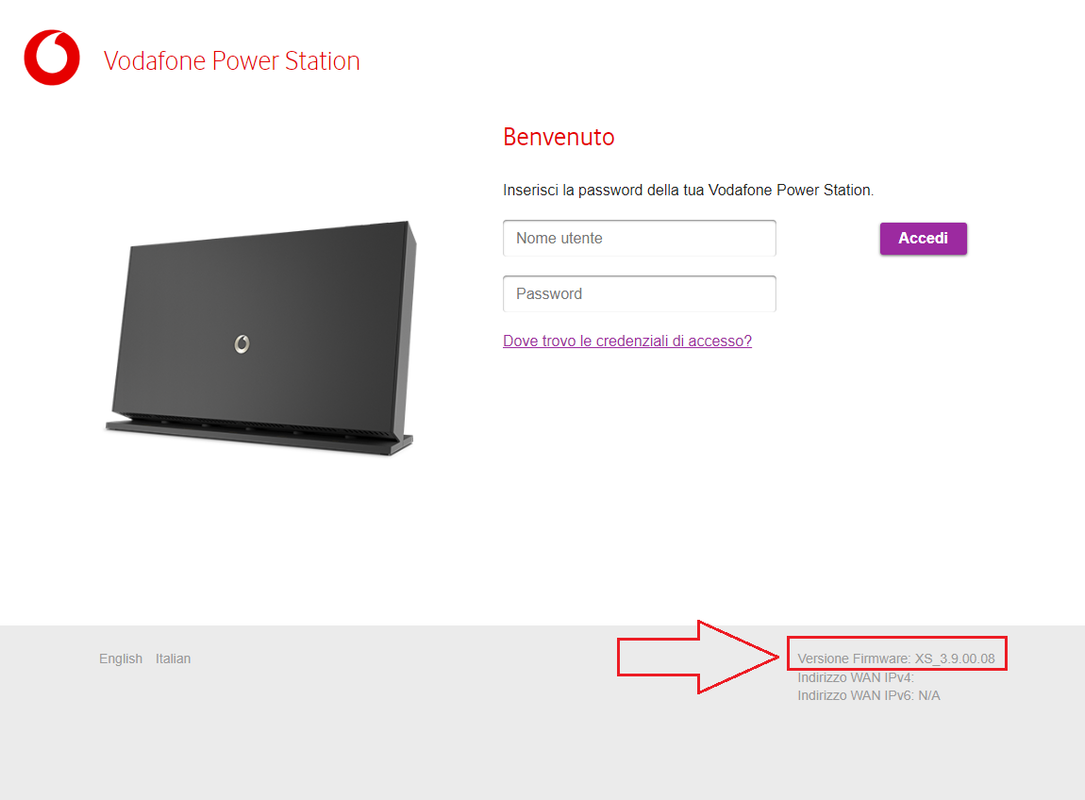Click the Vodafone logo icon

coord(52,58)
